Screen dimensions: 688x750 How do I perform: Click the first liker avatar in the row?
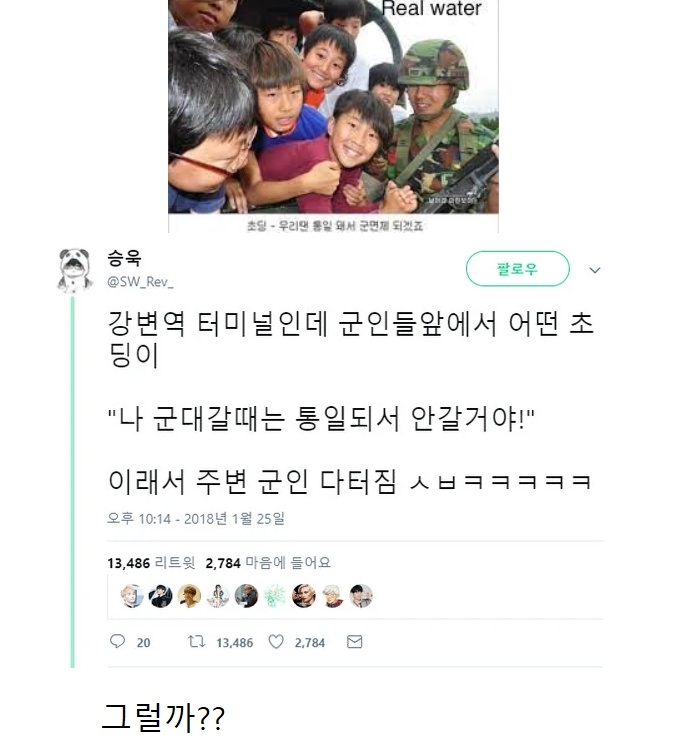(131, 596)
